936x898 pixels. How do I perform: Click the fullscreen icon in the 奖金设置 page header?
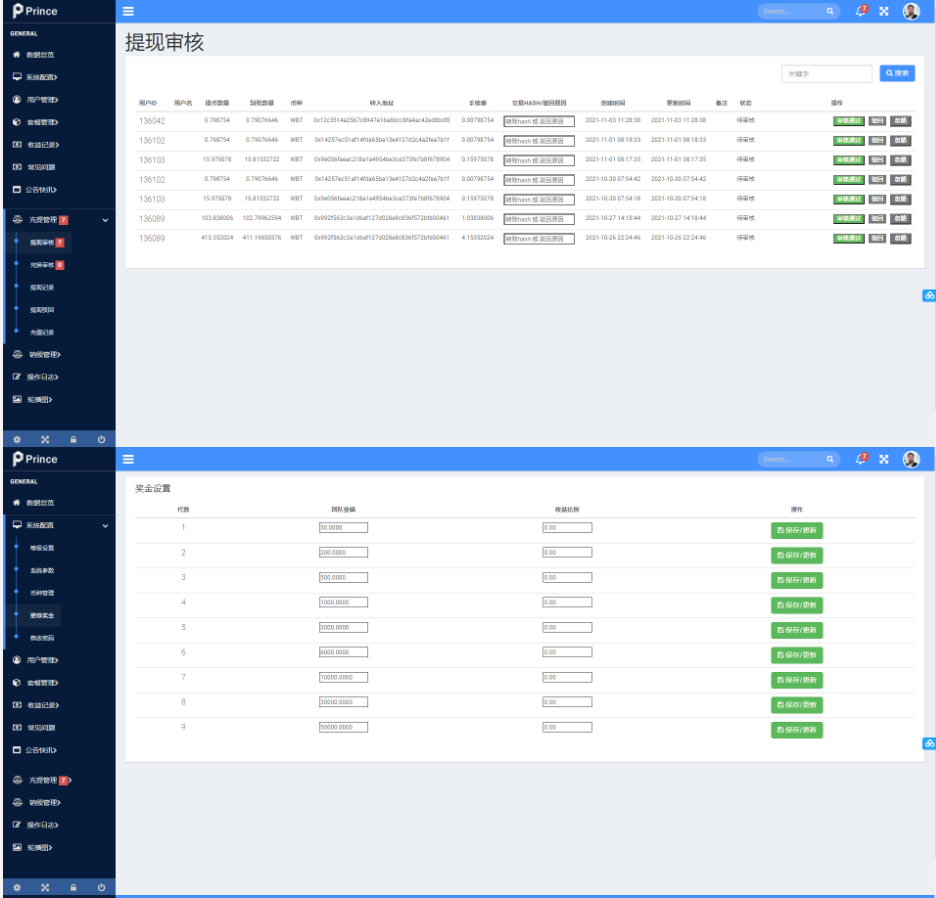click(x=884, y=459)
